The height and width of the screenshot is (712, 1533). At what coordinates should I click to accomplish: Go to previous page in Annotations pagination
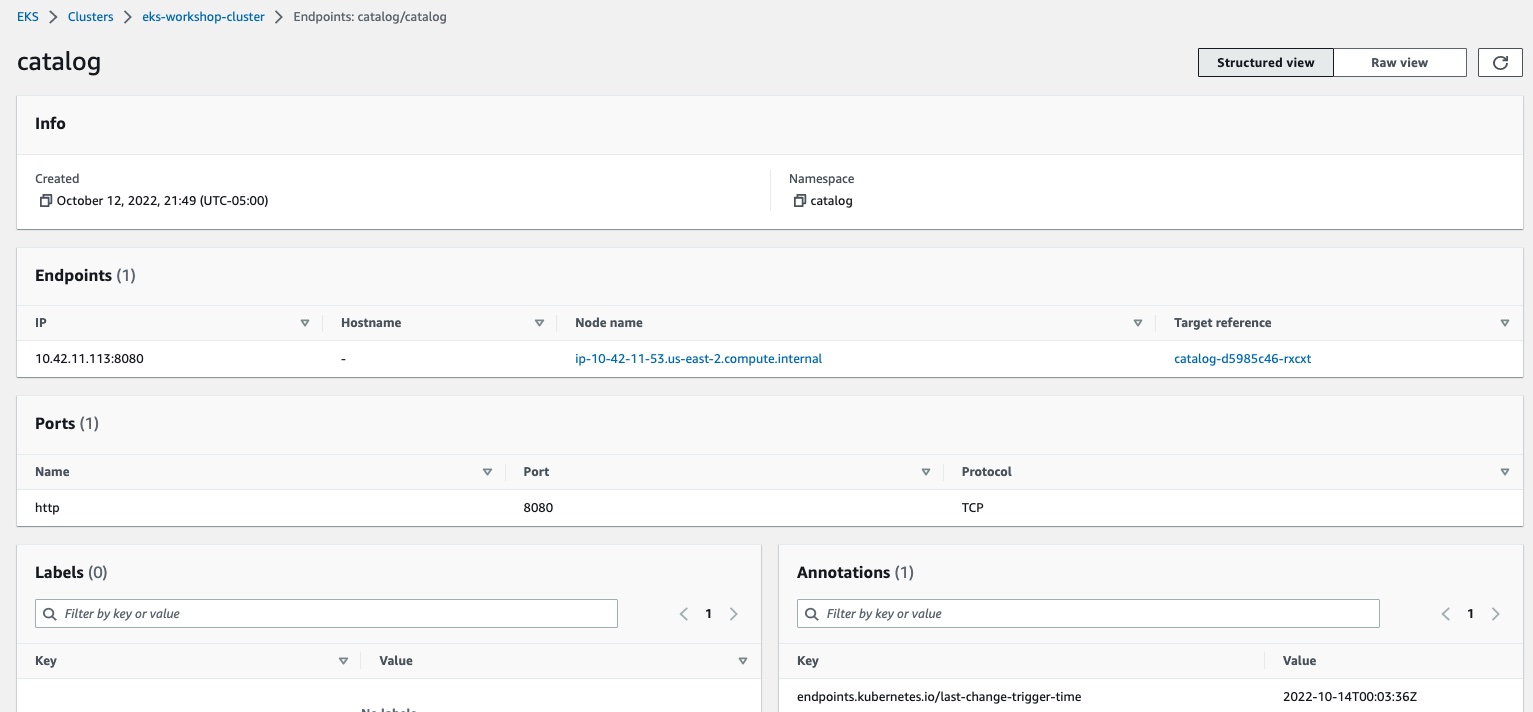pos(1446,614)
